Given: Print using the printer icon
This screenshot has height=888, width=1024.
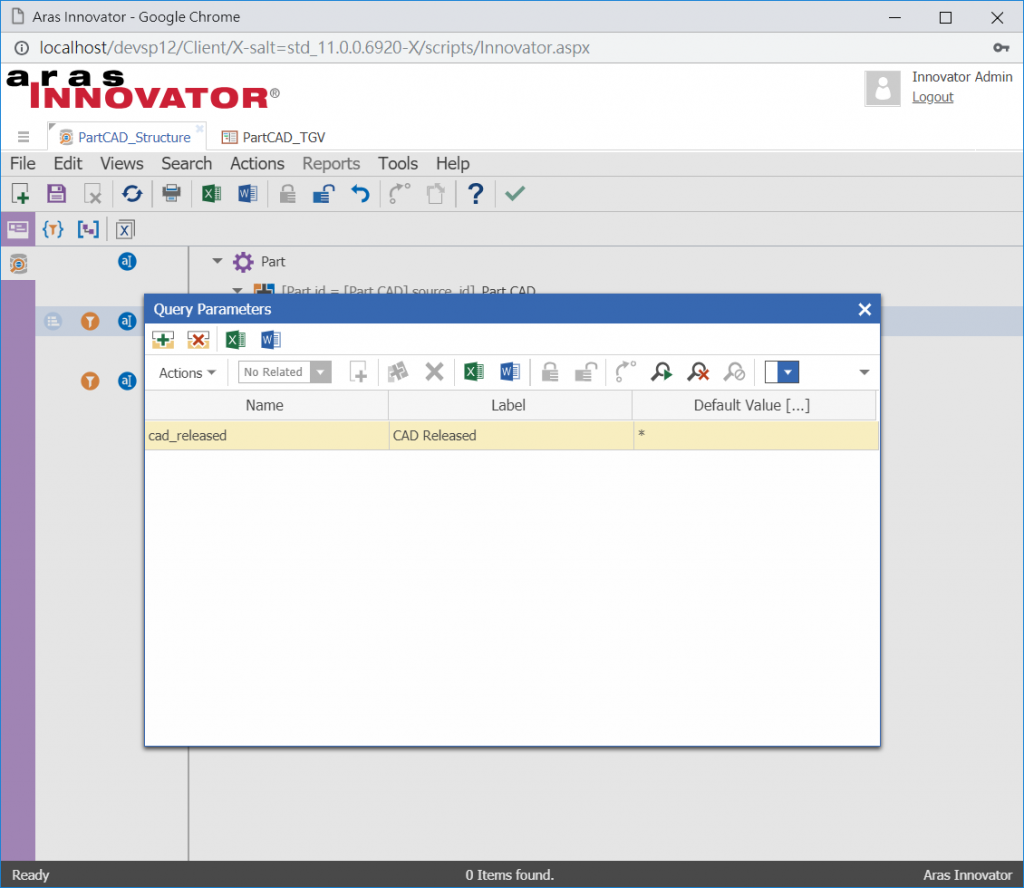Looking at the screenshot, I should click(171, 194).
